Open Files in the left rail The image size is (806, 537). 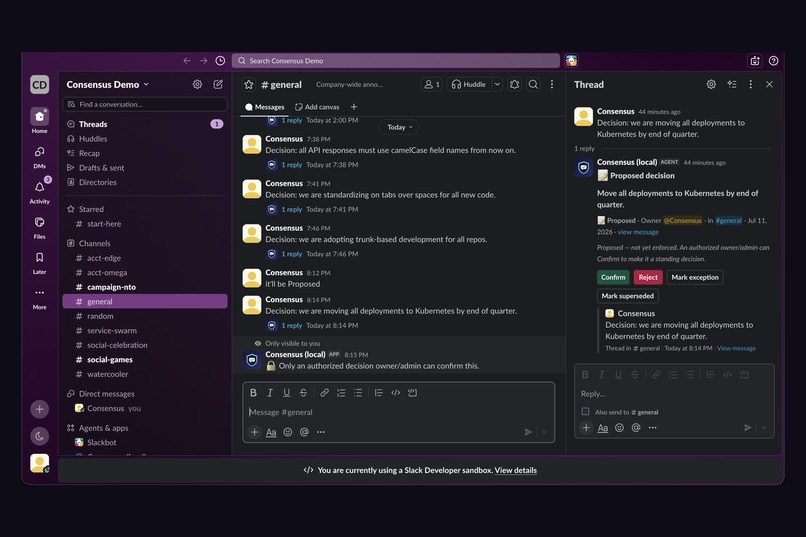pos(40,227)
